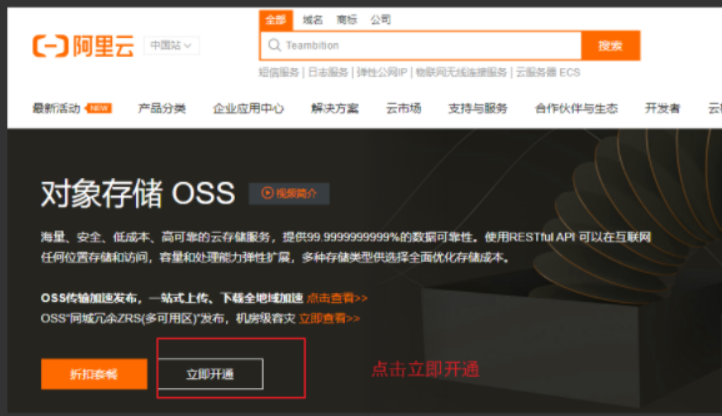Open the 弹性公网IP hot search link

click(382, 72)
